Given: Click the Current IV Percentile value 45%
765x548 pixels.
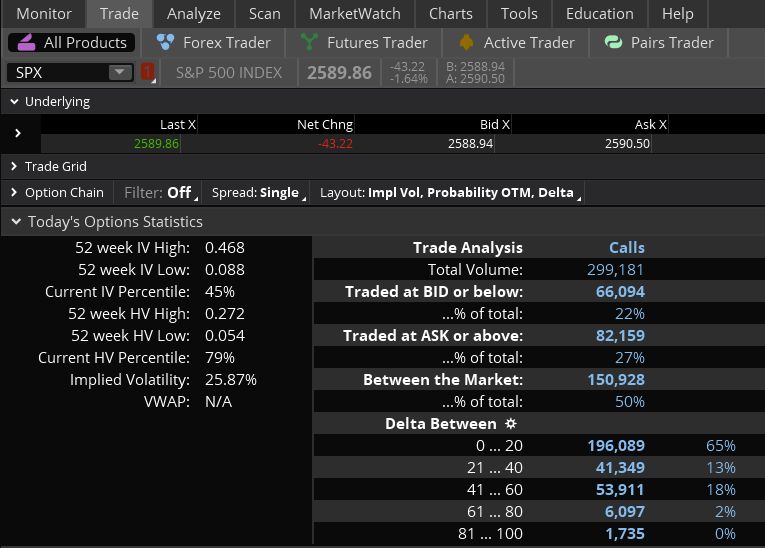Looking at the screenshot, I should tap(220, 292).
